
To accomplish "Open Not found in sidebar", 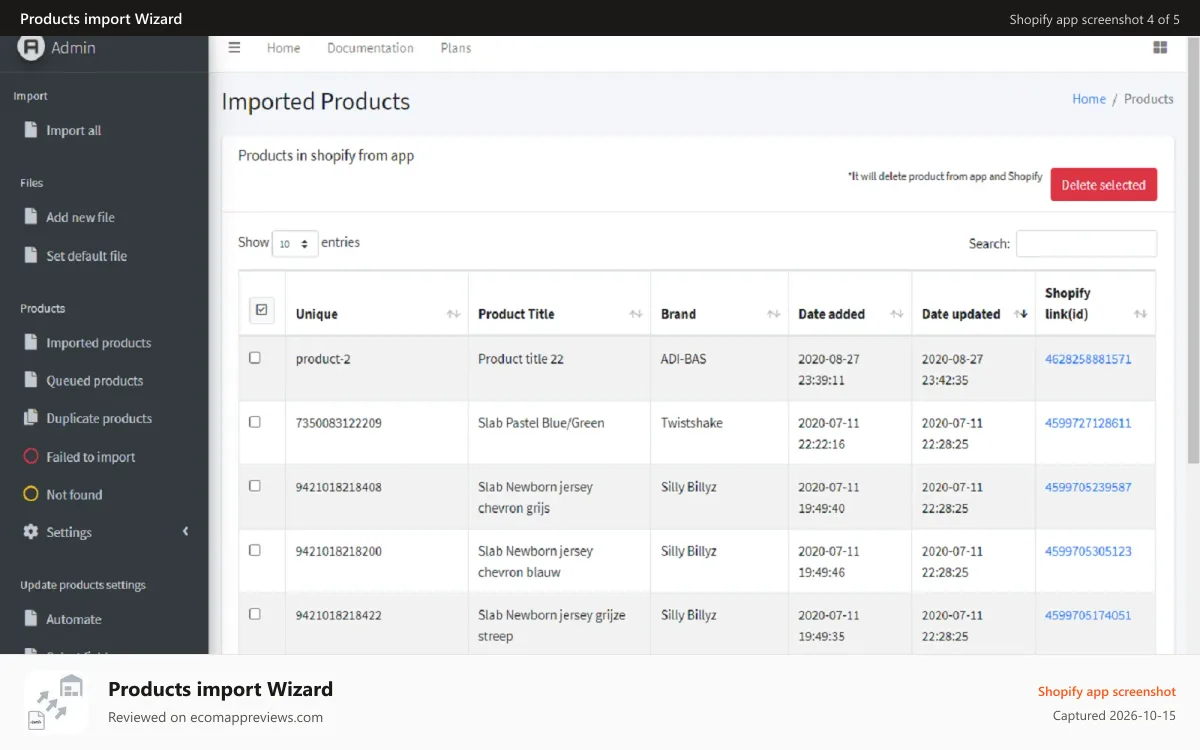I will tap(74, 494).
